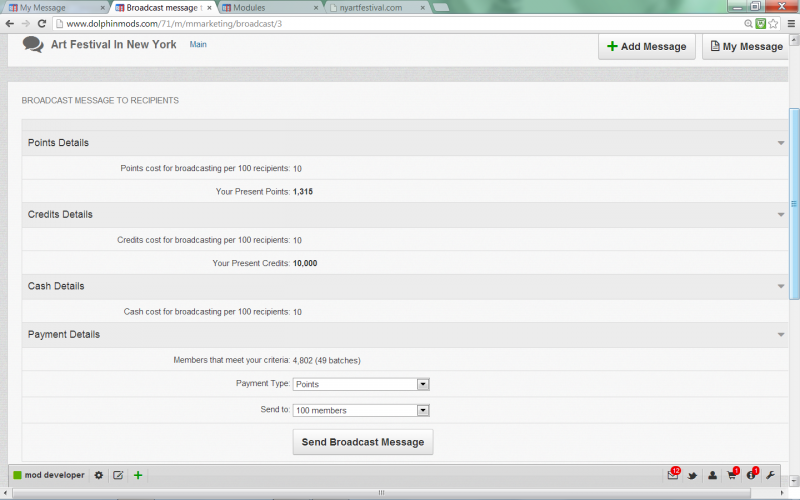Open a new browser tab
Image resolution: width=800 pixels, height=500 pixels.
pos(441,8)
